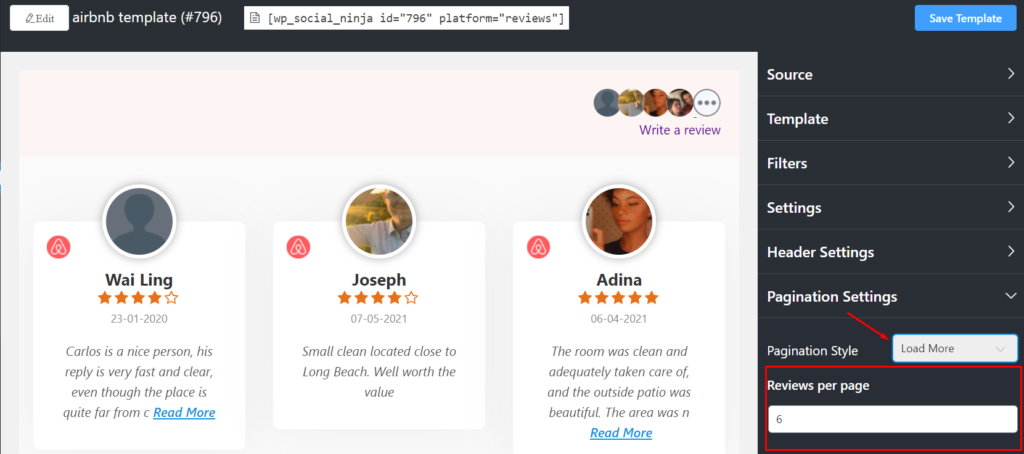Expand Adina's review with Read More

click(621, 432)
